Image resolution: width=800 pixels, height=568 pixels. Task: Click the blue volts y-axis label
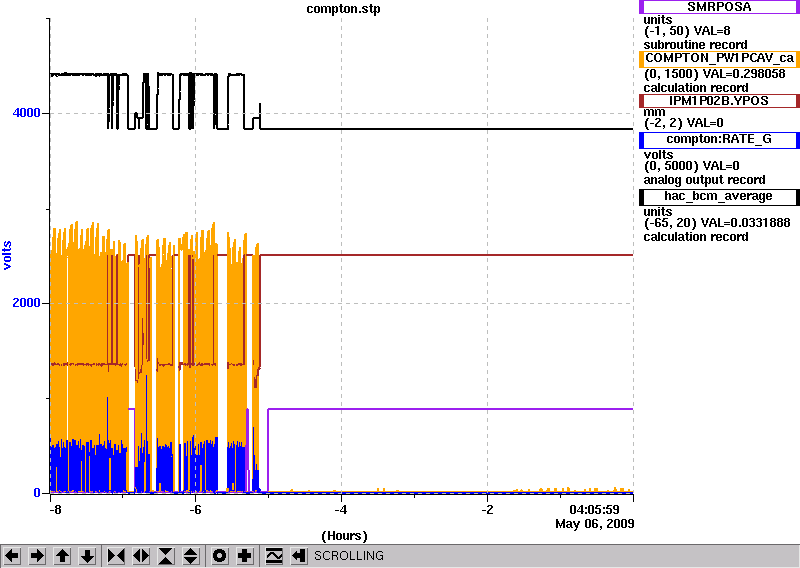[7, 256]
